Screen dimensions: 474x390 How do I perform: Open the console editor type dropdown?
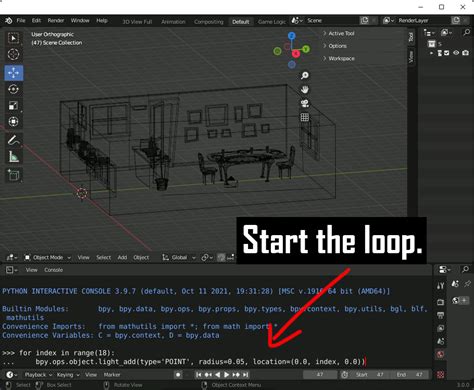tap(12, 270)
